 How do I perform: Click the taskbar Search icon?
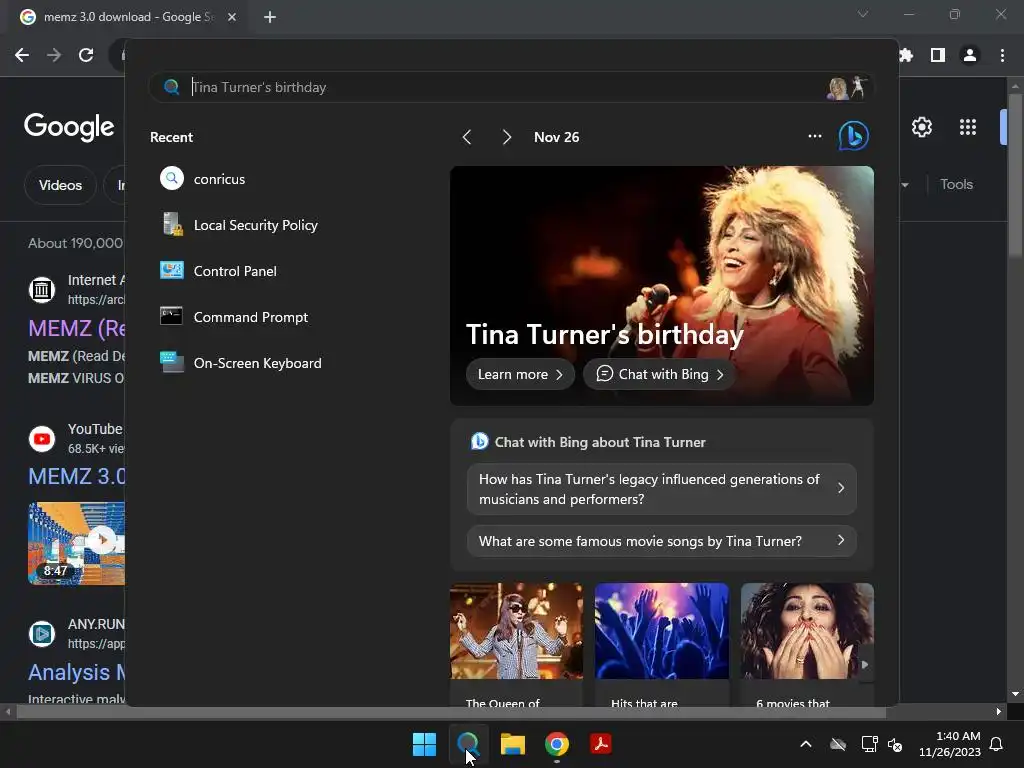468,744
